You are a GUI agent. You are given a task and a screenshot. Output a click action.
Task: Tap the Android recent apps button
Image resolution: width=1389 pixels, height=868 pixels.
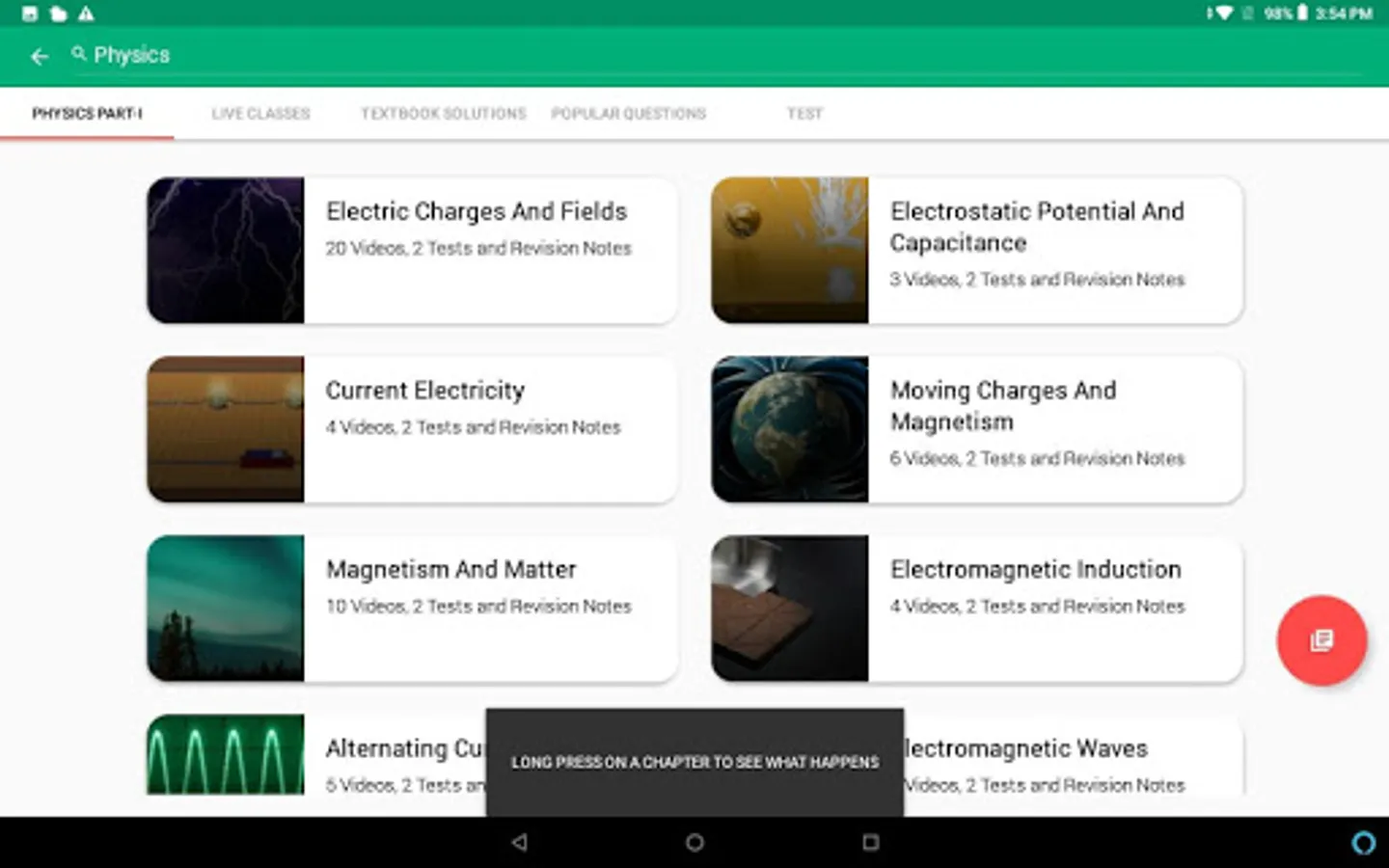(870, 842)
